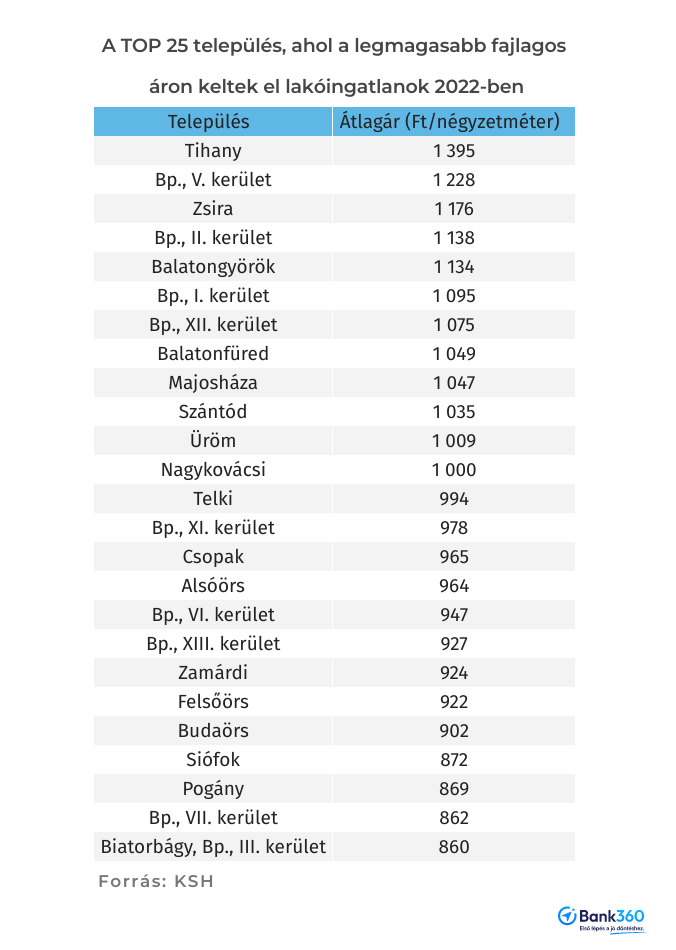The height and width of the screenshot is (950, 676).
Task: Select the 1 000 price cell
Action: 453,470
